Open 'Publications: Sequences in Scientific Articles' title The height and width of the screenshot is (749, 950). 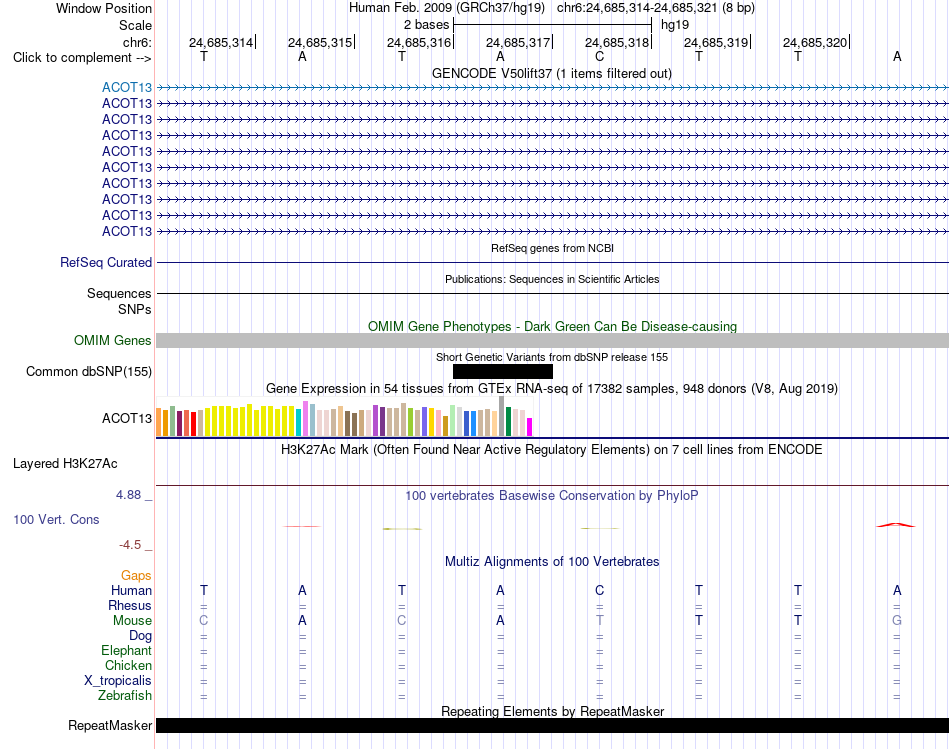(x=552, y=279)
